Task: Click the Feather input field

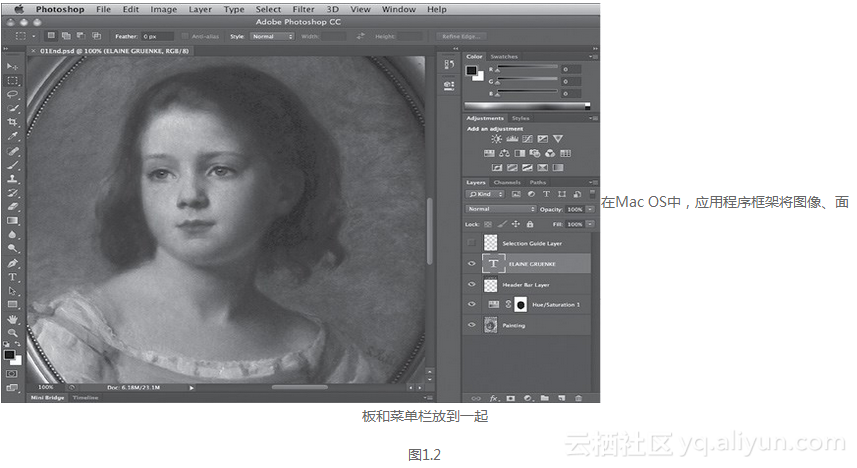Action: point(157,36)
